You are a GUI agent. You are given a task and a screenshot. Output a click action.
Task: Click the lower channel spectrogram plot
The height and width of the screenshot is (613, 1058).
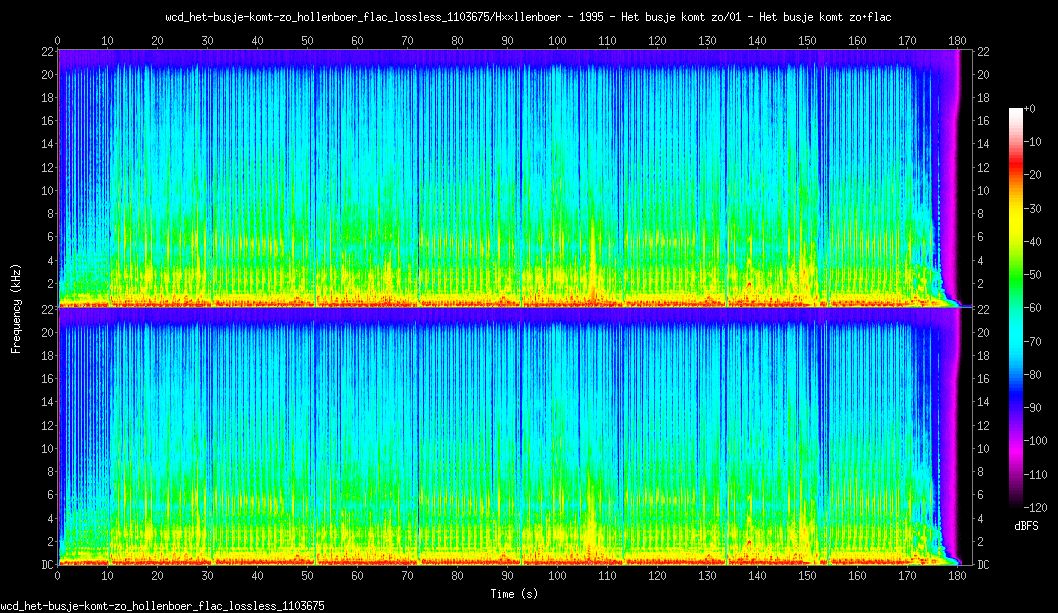(x=514, y=437)
